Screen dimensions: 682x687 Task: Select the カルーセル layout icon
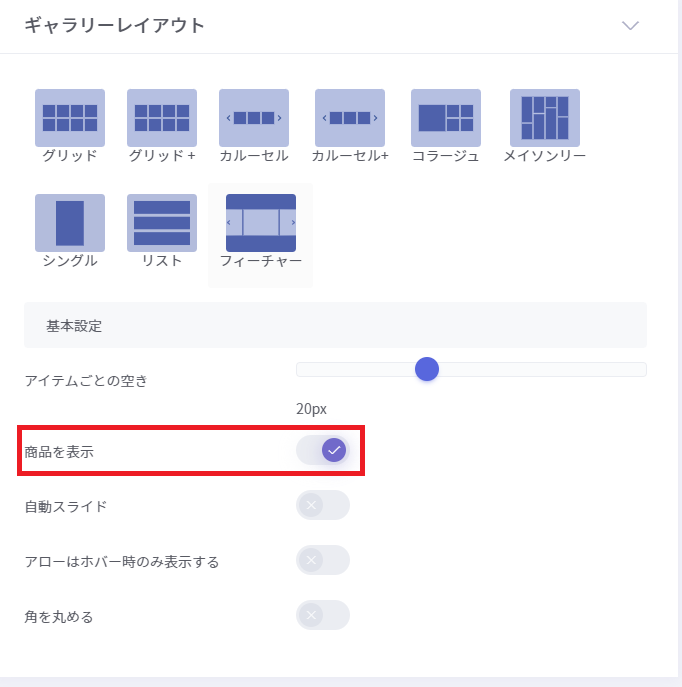tap(254, 118)
